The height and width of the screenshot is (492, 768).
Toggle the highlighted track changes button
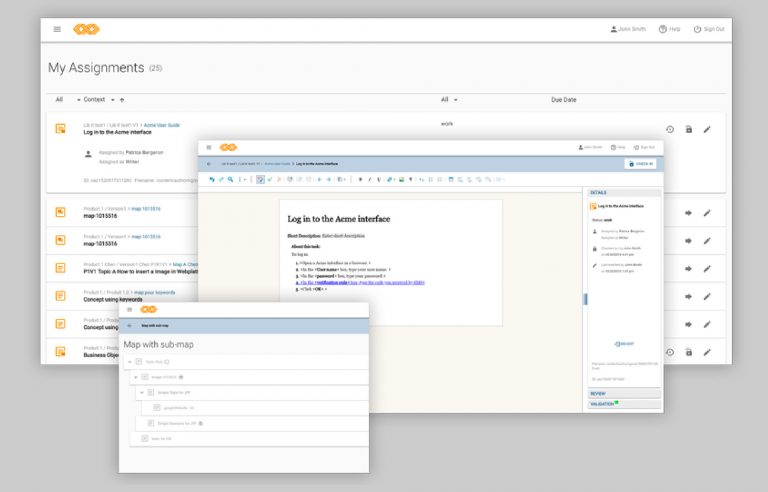pos(260,180)
